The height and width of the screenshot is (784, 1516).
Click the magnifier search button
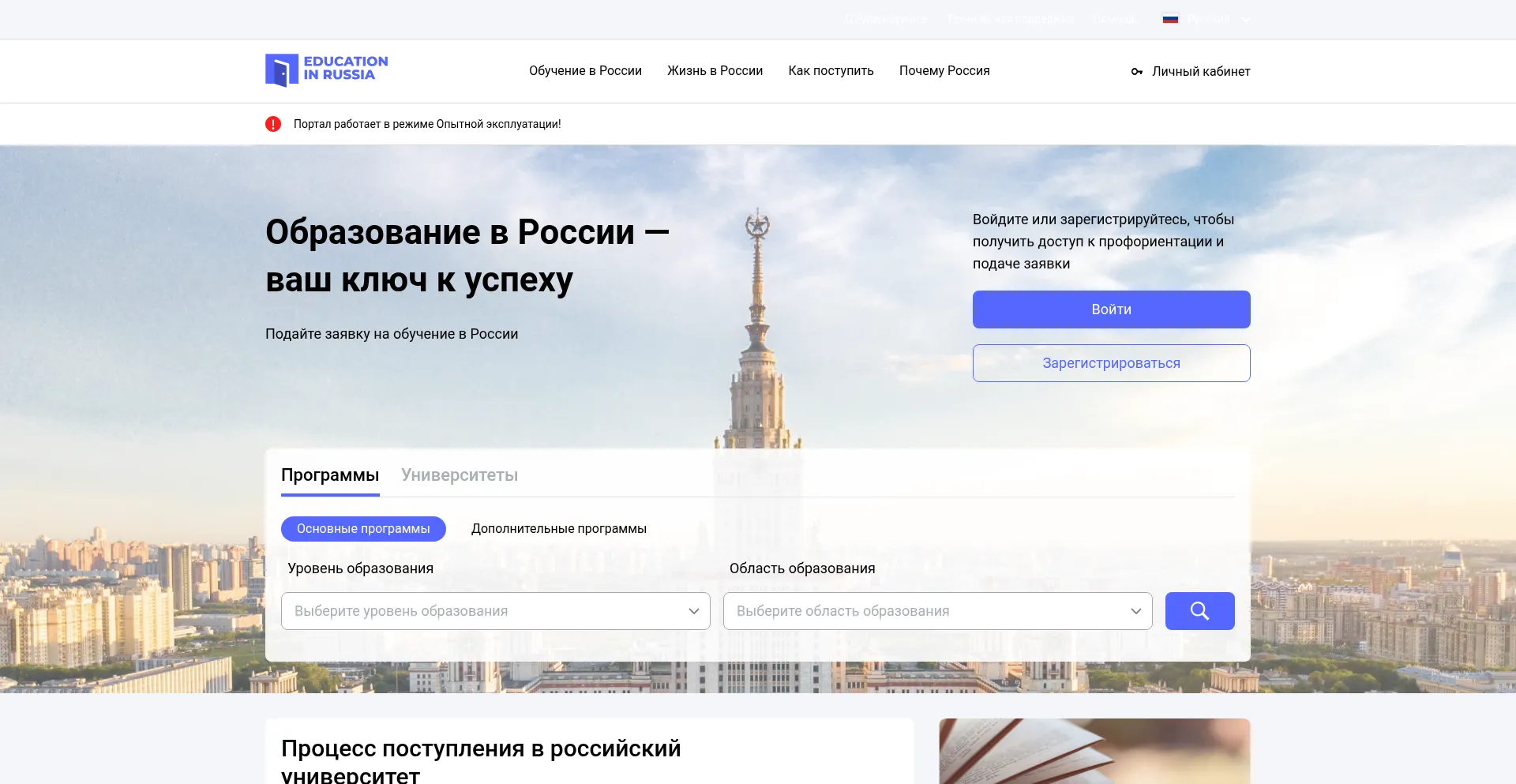(x=1199, y=611)
